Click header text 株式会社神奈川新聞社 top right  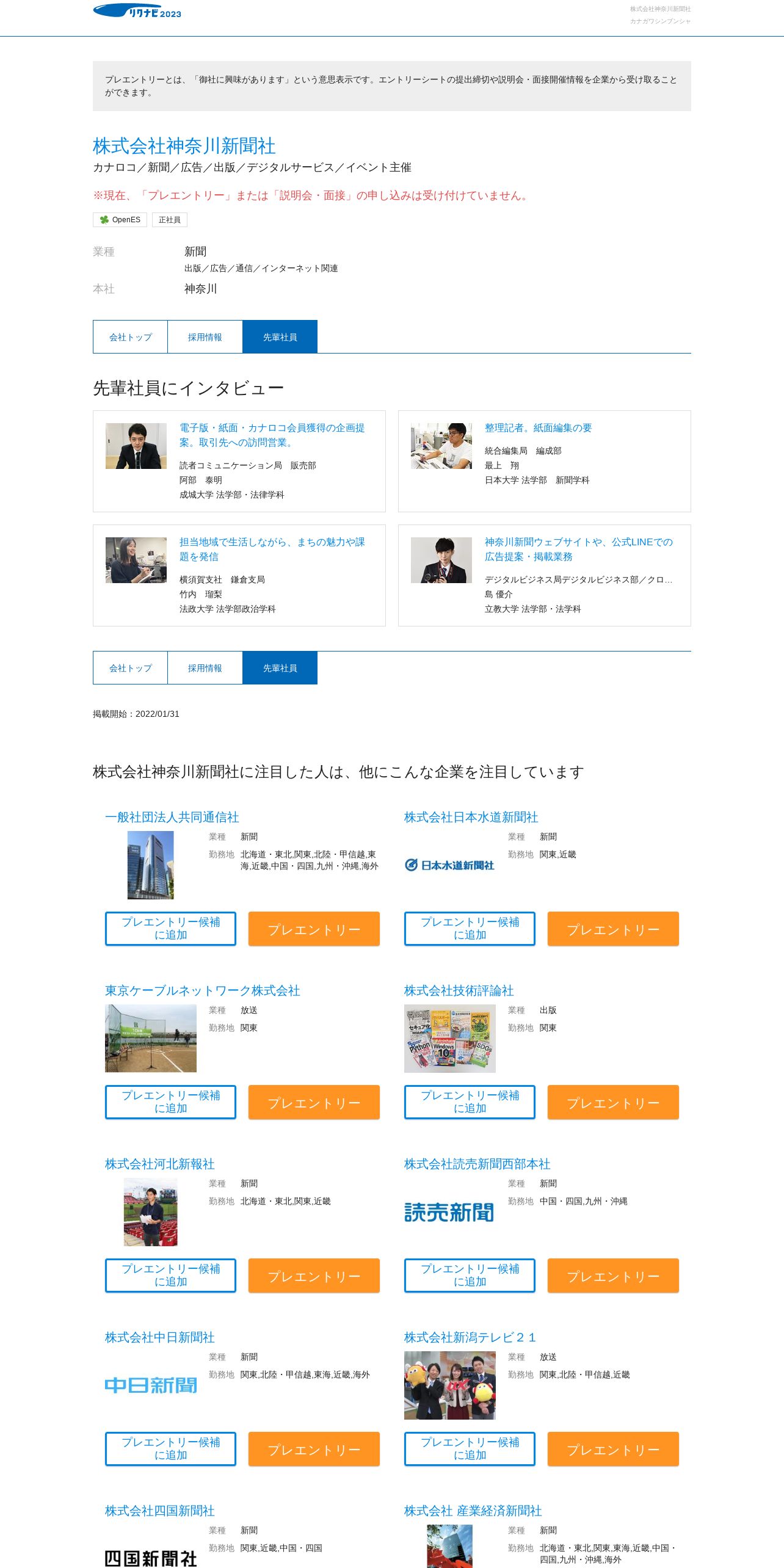661,9
